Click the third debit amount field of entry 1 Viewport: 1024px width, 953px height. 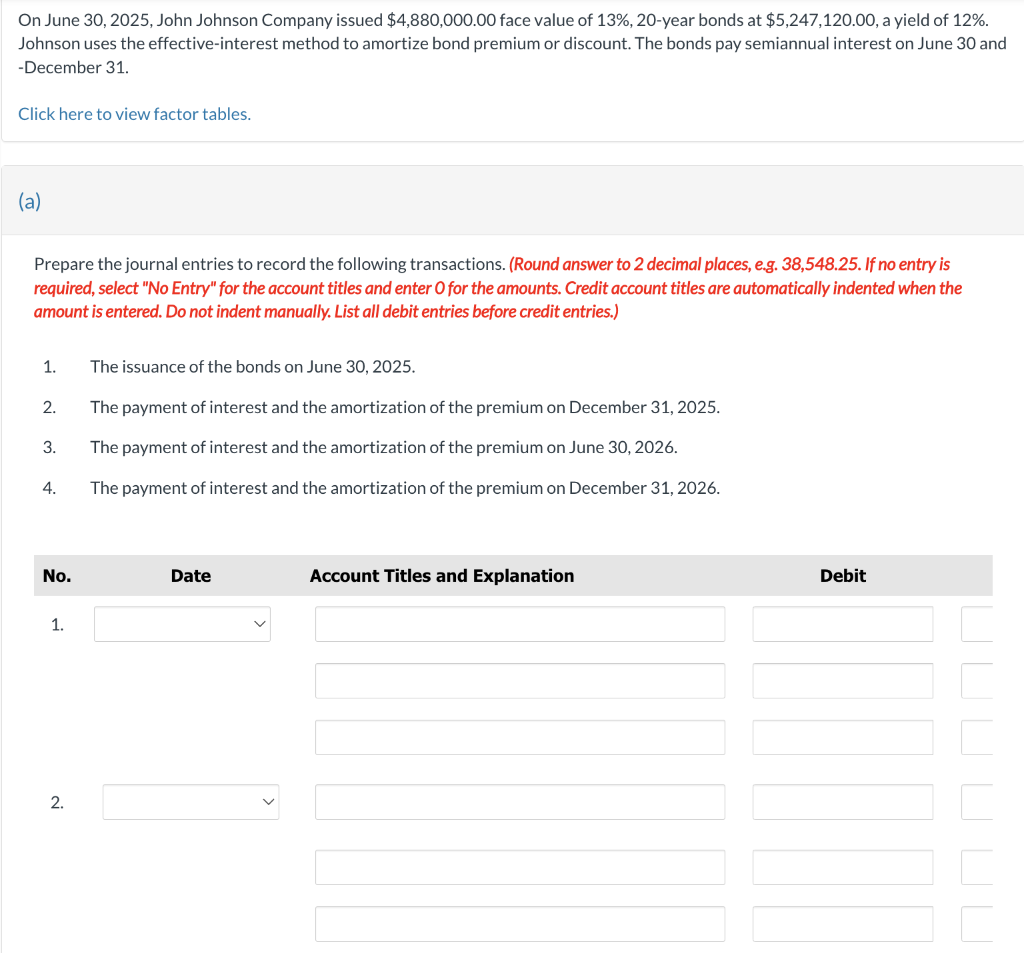click(842, 737)
